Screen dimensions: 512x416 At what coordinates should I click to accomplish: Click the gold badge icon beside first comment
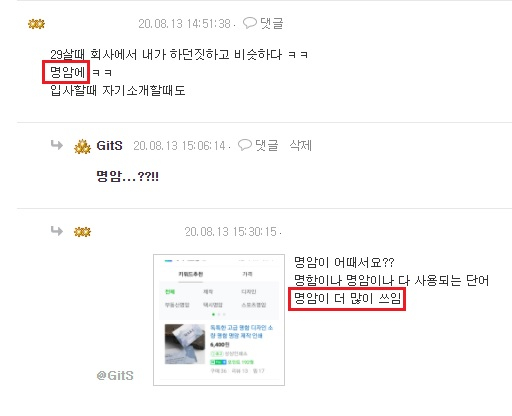36,24
